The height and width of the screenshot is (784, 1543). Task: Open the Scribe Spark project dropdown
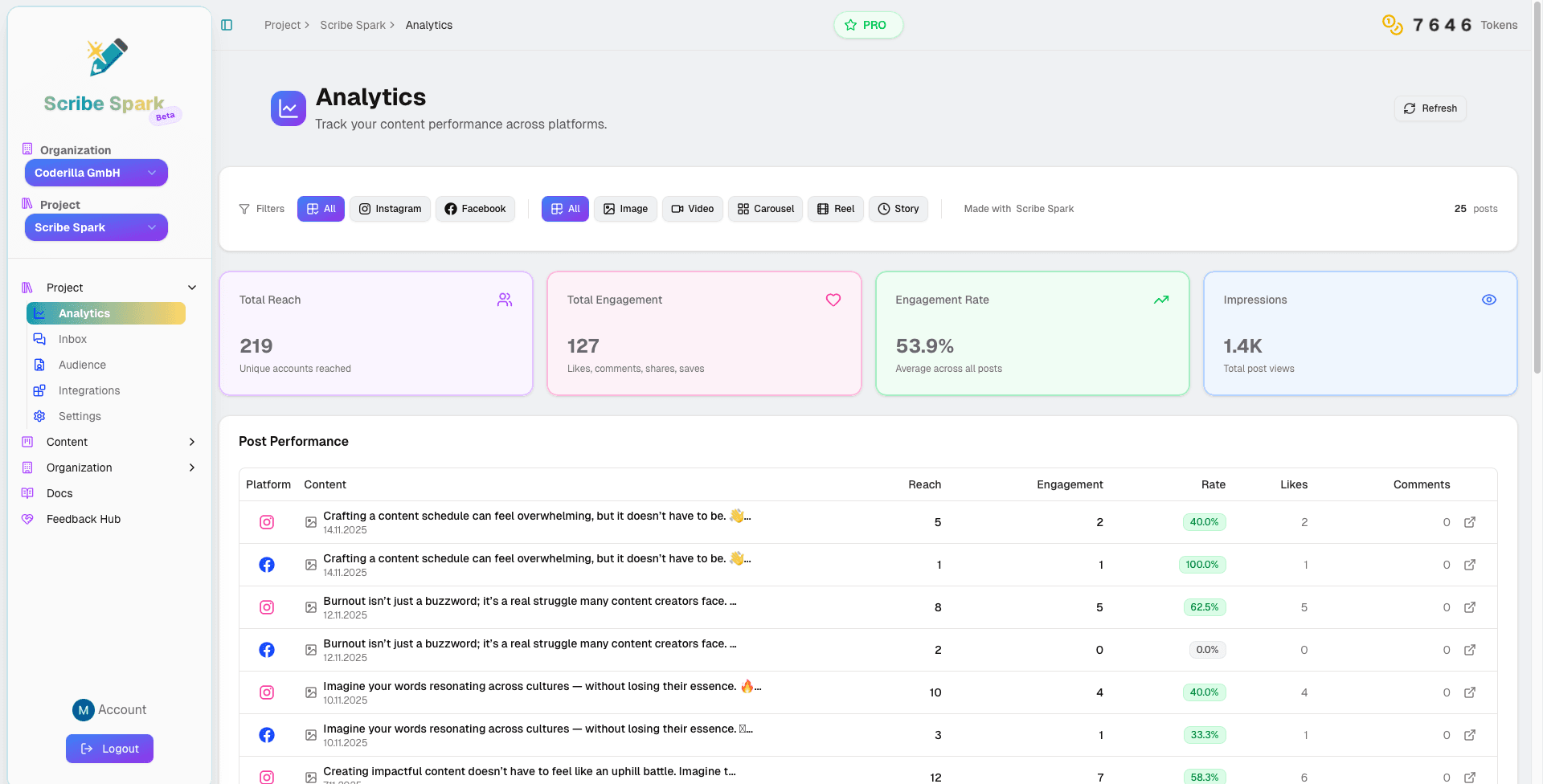coord(96,227)
